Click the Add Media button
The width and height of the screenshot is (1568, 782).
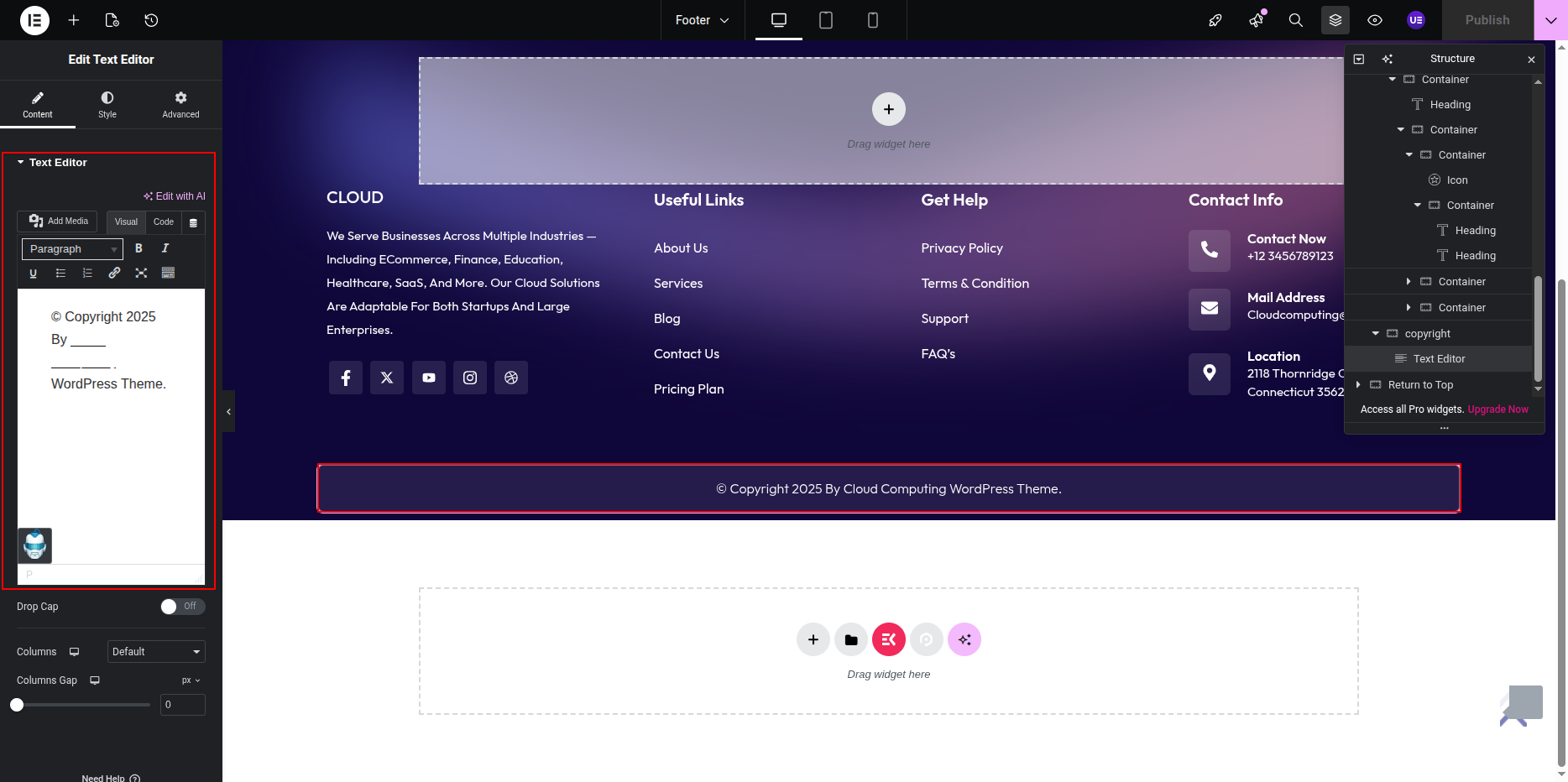(x=58, y=222)
